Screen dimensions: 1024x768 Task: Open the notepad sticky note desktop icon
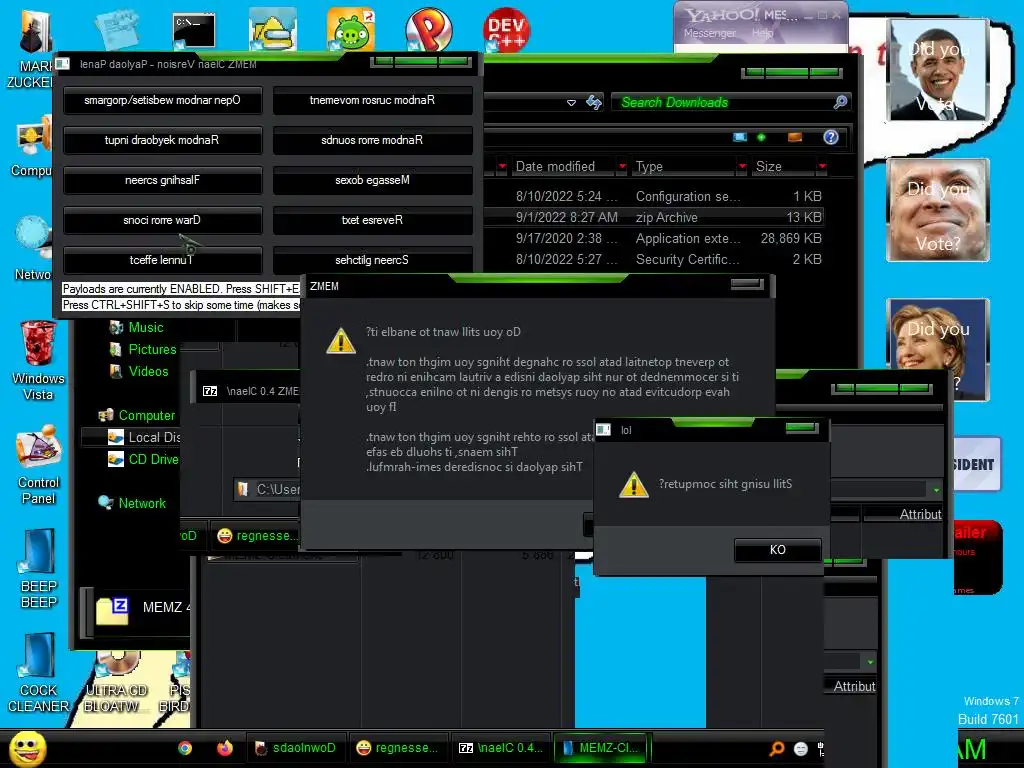pyautogui.click(x=116, y=30)
